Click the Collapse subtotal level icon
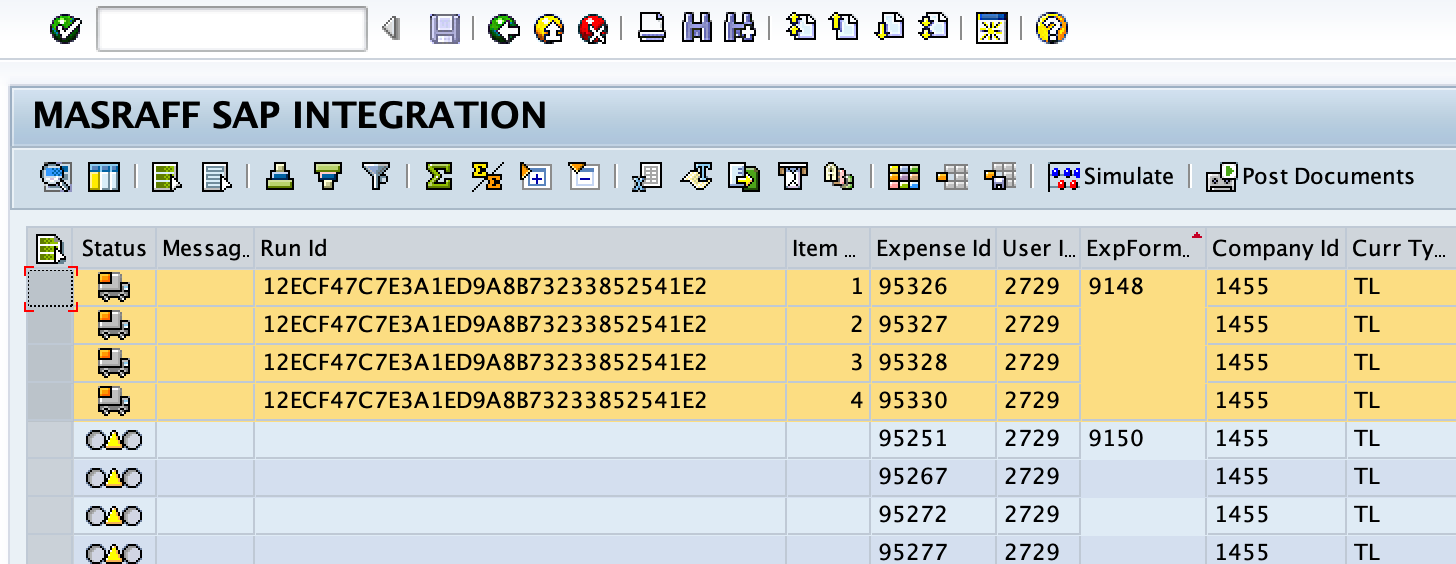This screenshot has height=564, width=1456. click(584, 177)
